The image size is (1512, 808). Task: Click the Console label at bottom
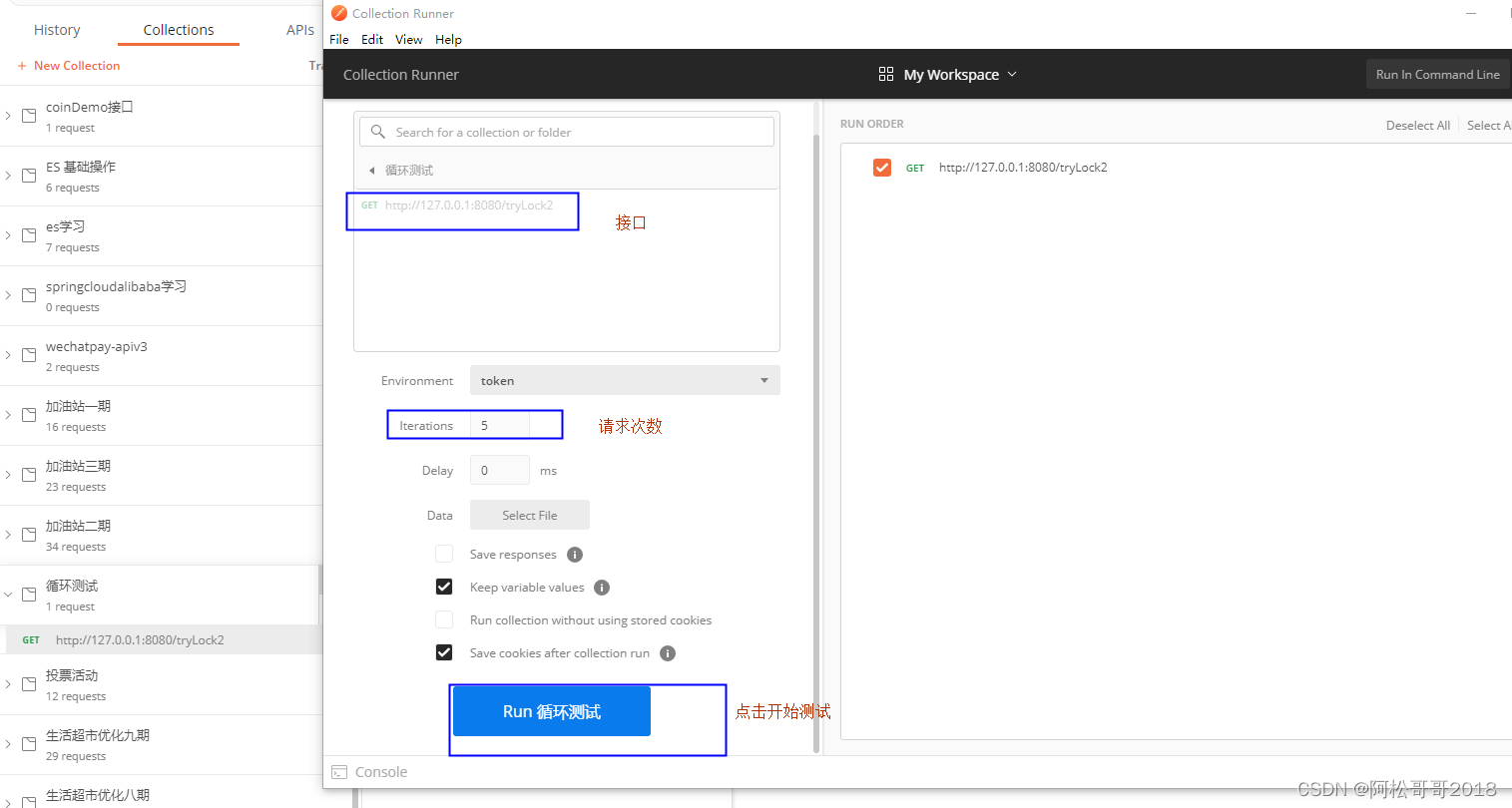click(381, 772)
